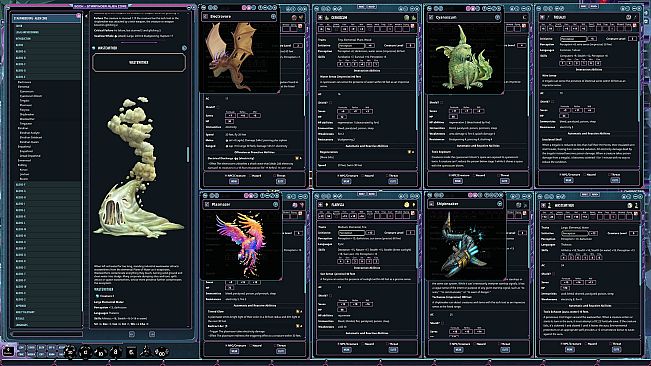Toggle Shield checkbox on Fire elemental sheet

330,295
